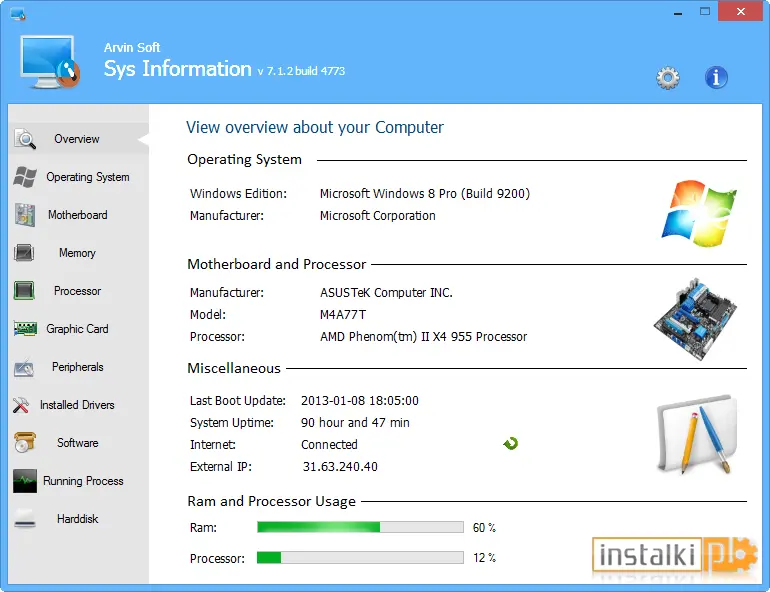
Task: Maximize the Sys Information window
Action: tap(705, 11)
